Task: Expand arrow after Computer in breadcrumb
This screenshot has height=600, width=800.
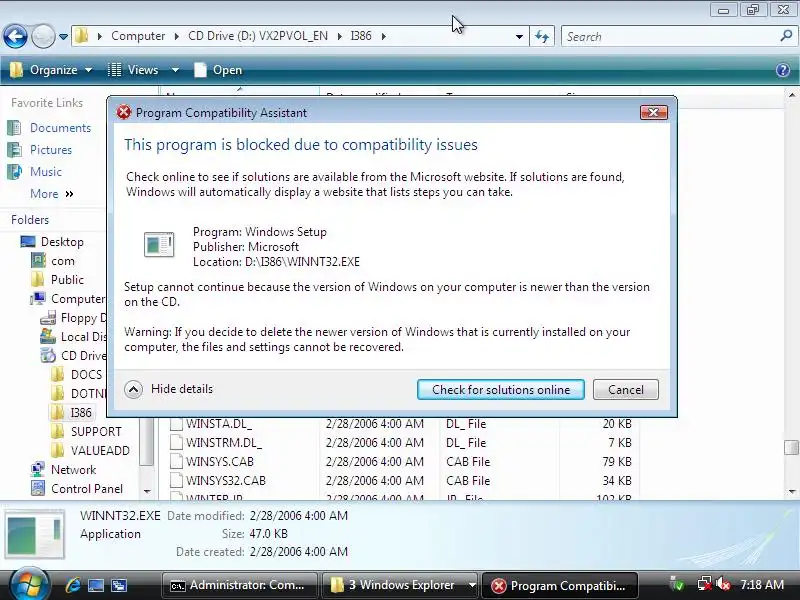Action: [177, 36]
